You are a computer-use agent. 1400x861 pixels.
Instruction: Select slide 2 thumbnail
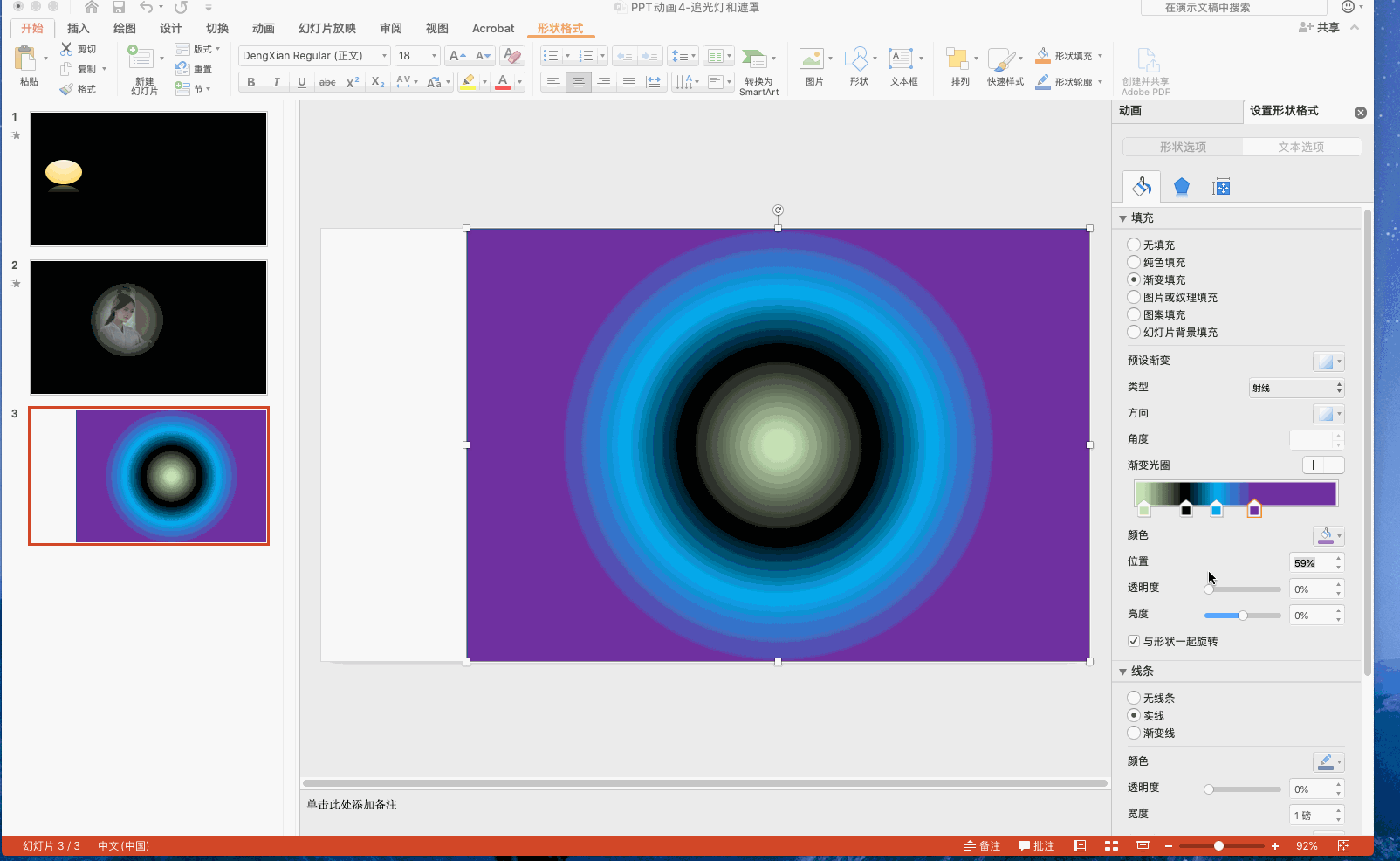click(x=148, y=327)
